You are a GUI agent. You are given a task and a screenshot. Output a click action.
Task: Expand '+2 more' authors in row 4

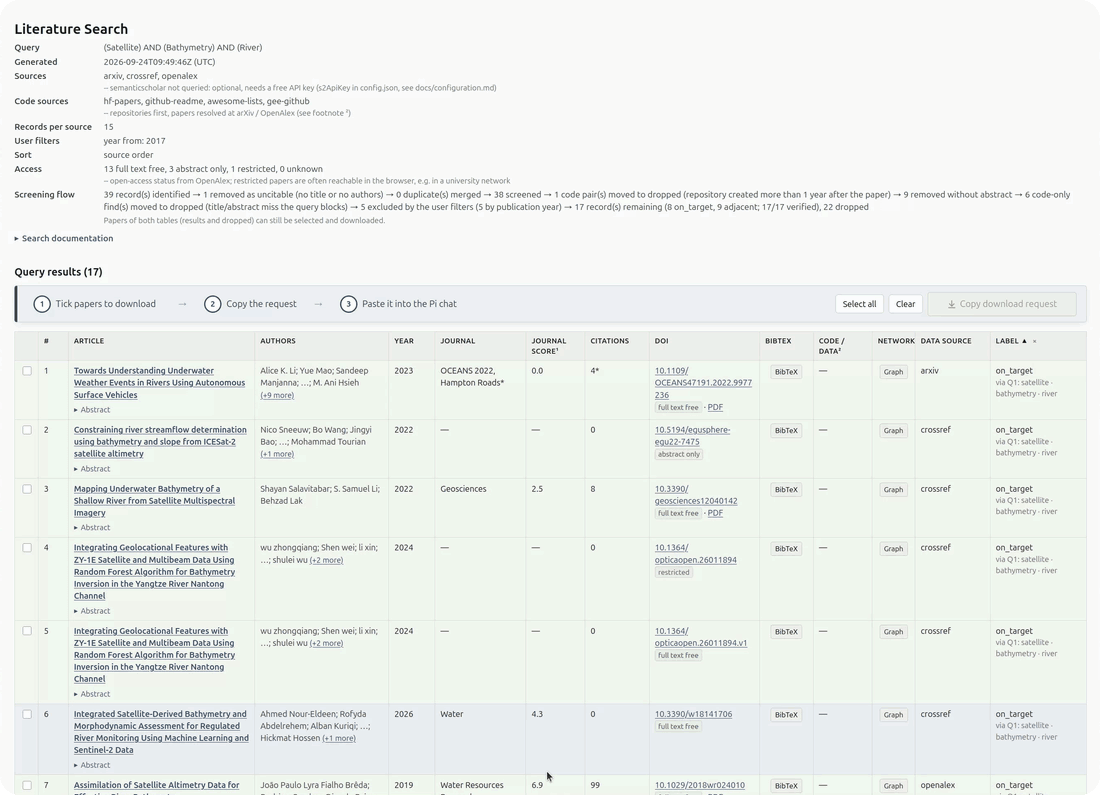[326, 560]
